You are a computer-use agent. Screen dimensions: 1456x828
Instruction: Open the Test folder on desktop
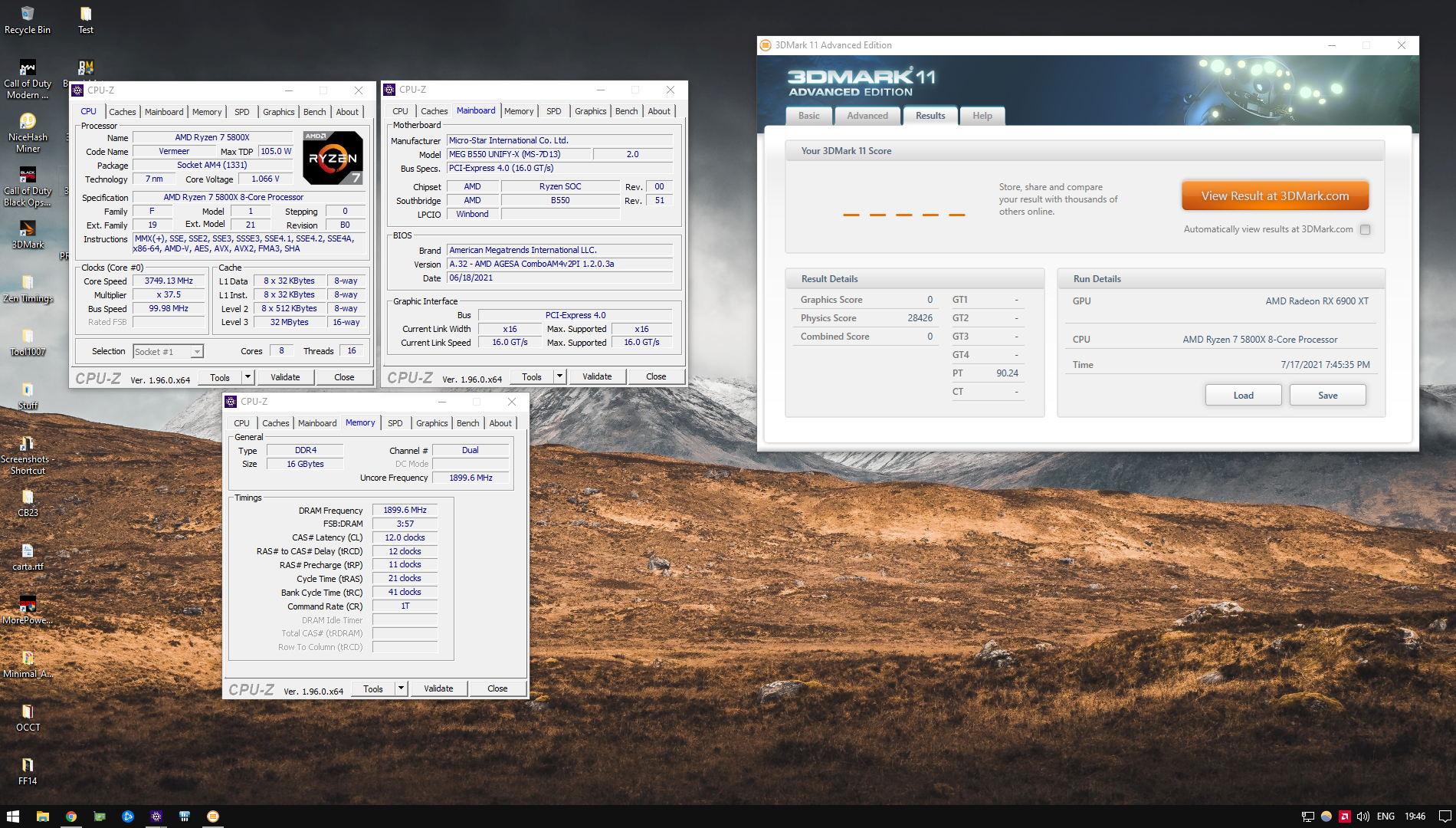point(86,20)
